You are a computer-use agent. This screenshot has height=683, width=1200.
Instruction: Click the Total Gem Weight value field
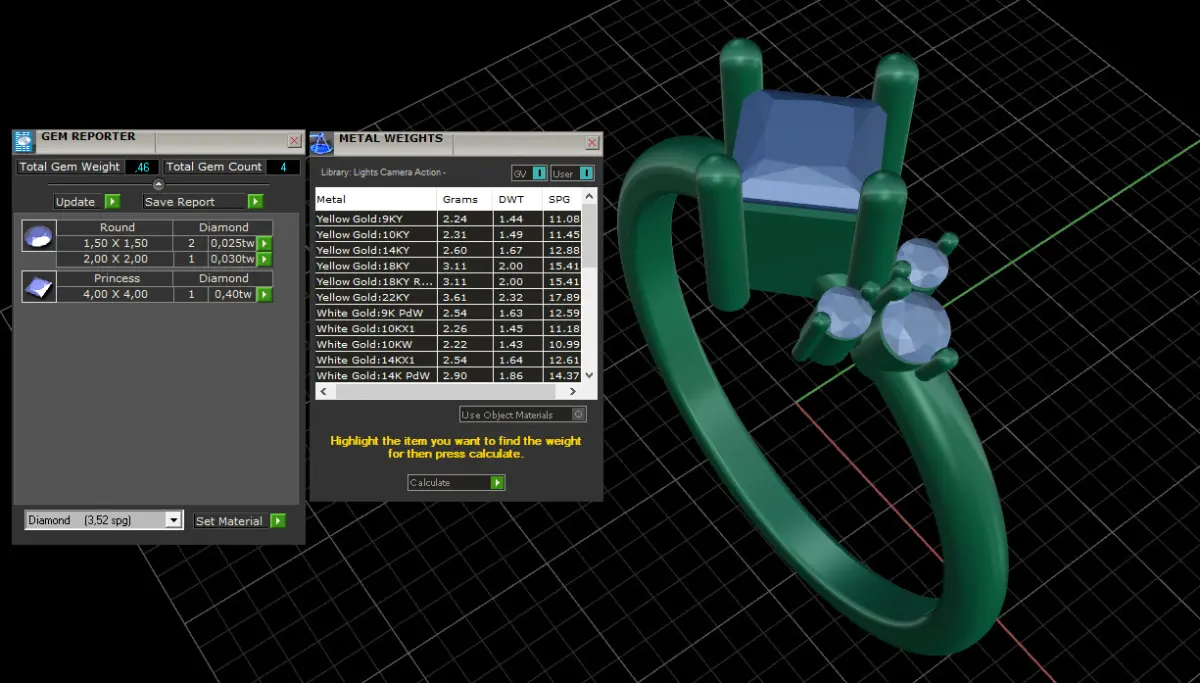(x=142, y=167)
